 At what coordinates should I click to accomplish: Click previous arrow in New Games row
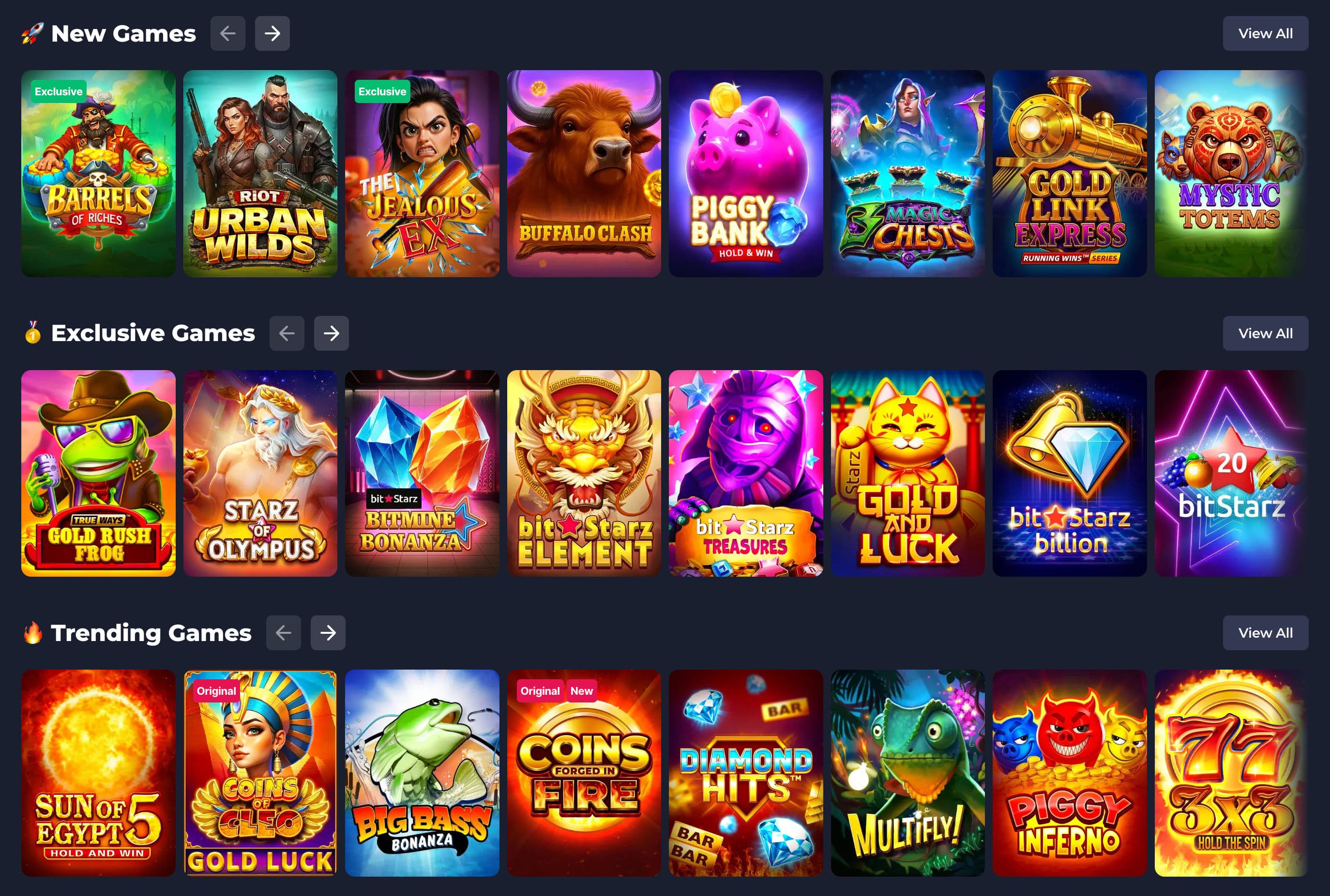(227, 34)
